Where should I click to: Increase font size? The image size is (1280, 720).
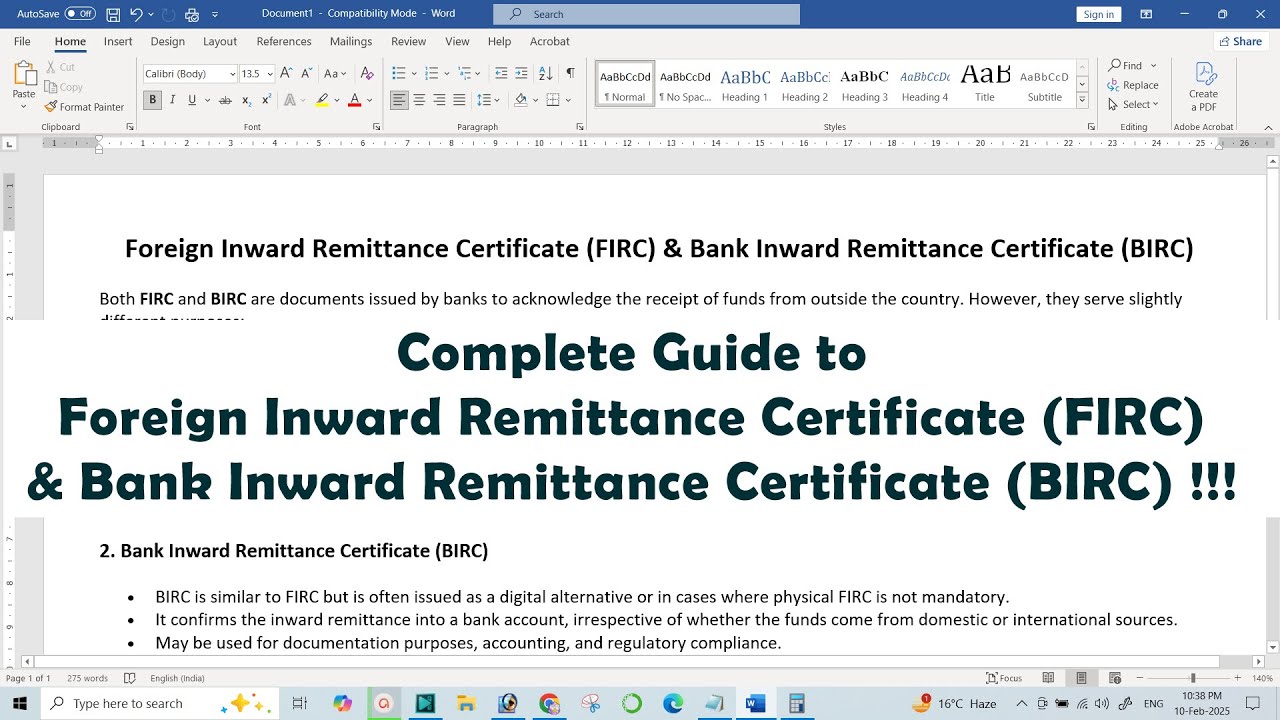pos(286,74)
